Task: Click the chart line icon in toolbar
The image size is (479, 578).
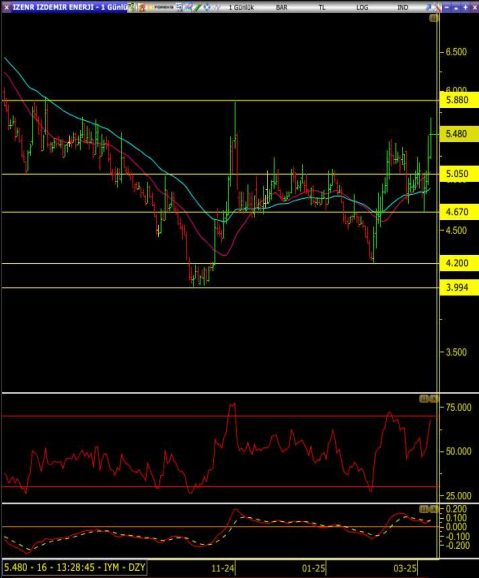Action: point(188,7)
